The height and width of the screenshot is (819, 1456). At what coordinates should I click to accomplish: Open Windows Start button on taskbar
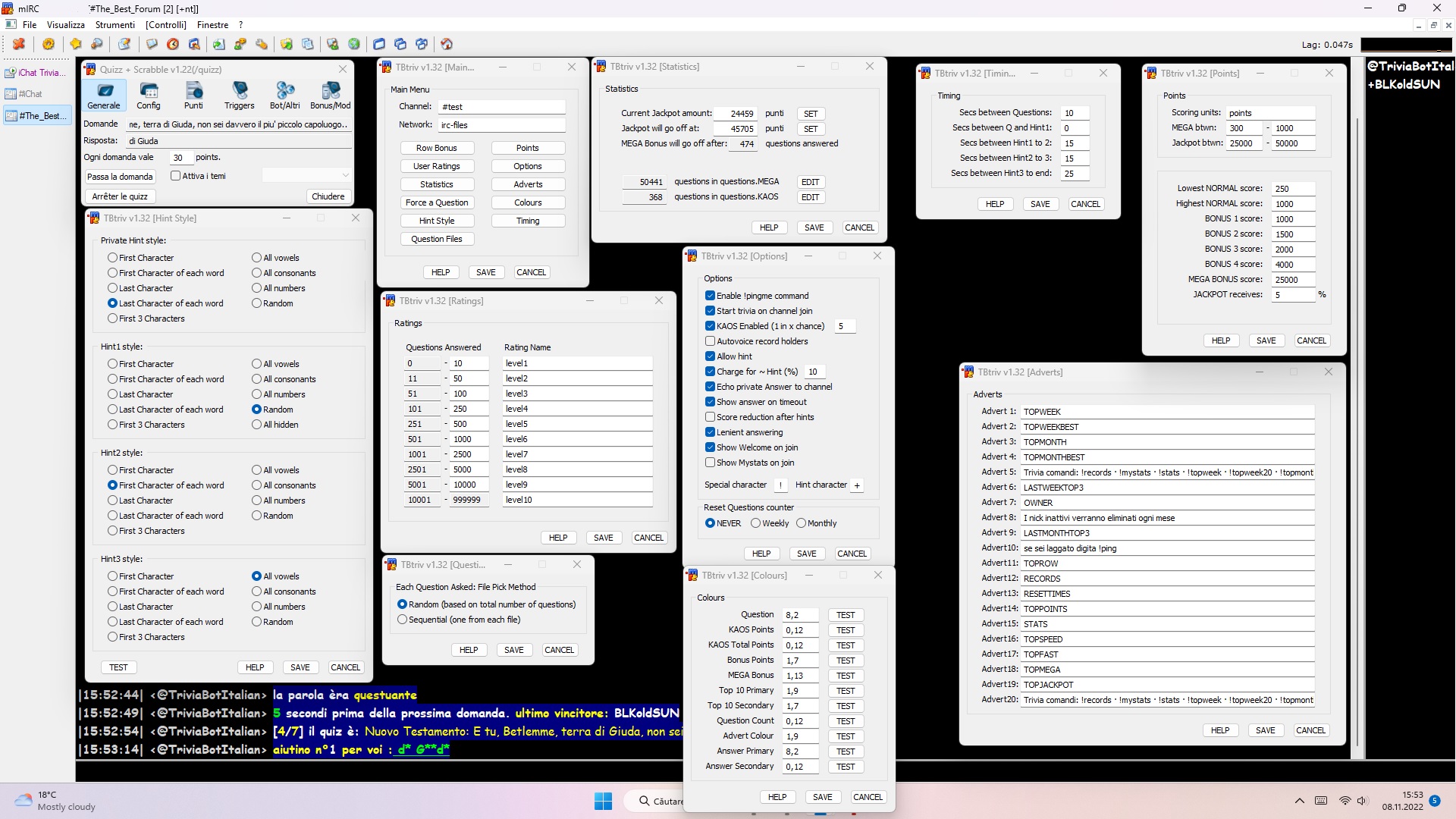point(604,801)
